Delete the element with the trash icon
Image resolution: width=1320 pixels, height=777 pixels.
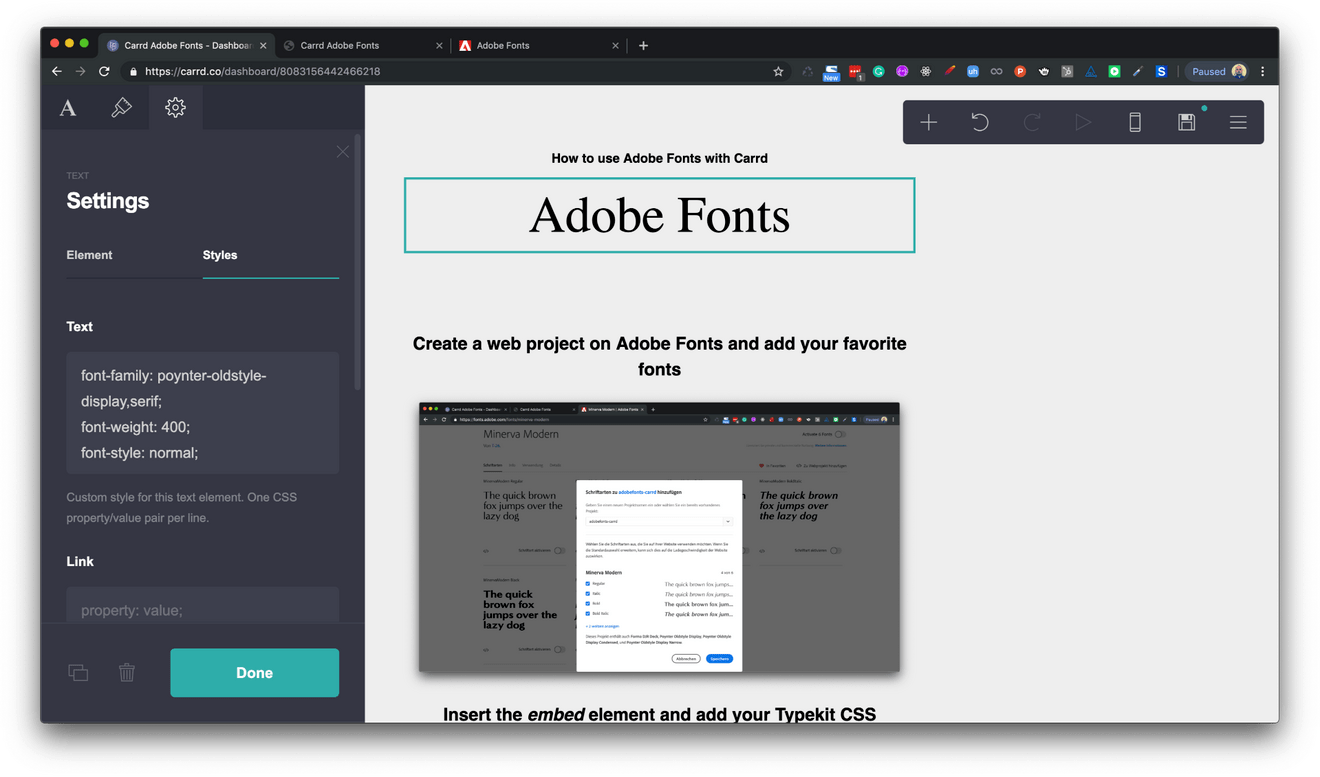click(126, 672)
